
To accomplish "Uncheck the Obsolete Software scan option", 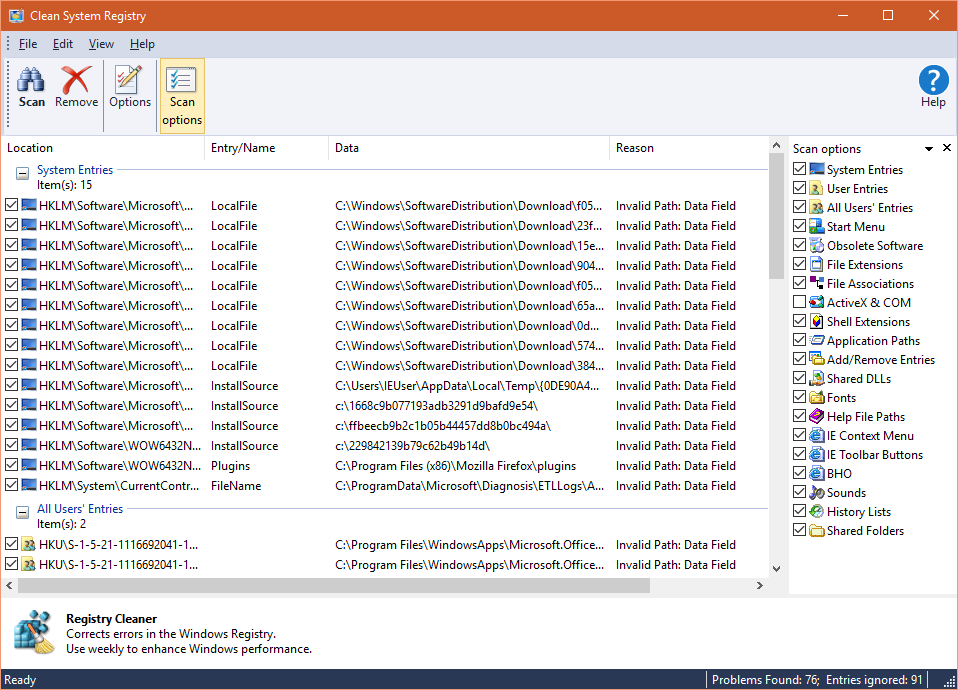I will point(799,246).
